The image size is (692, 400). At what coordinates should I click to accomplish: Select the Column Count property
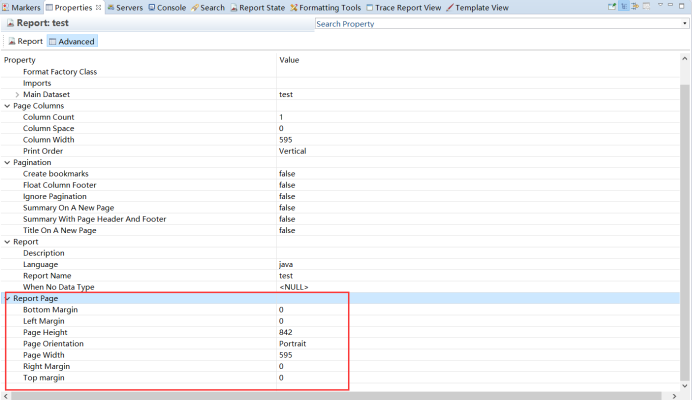[49, 117]
